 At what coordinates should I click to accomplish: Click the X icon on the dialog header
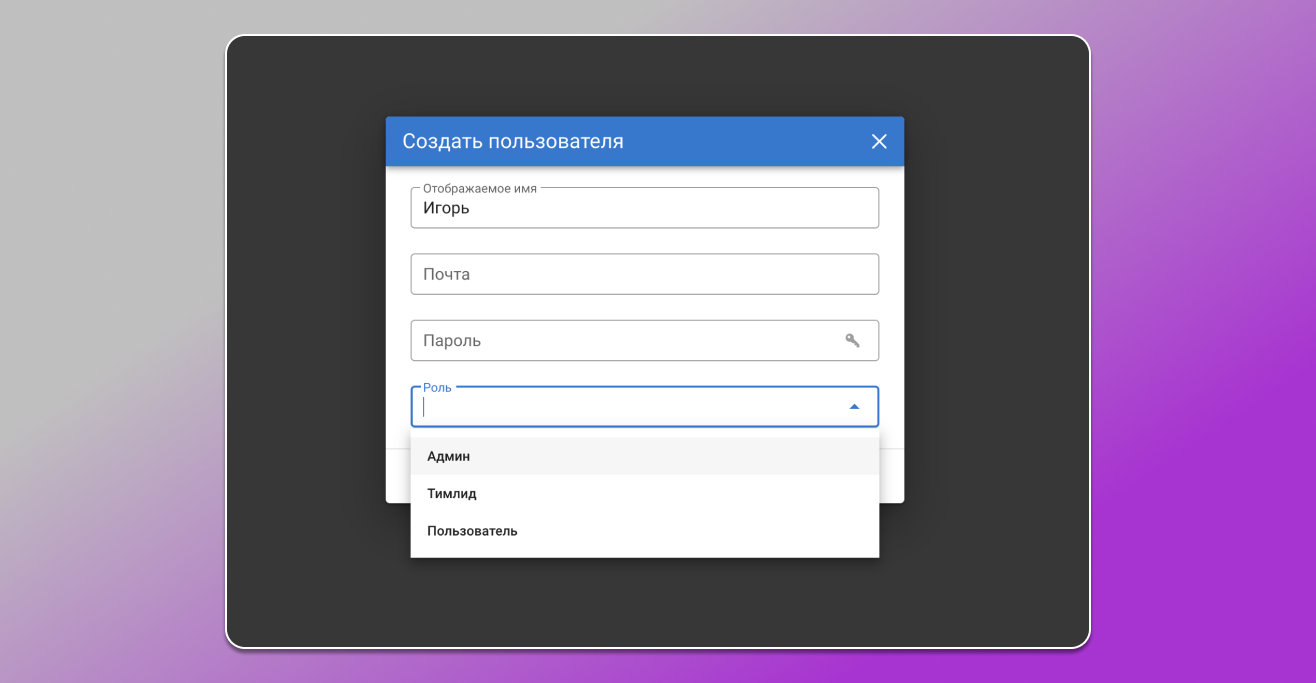(x=879, y=141)
